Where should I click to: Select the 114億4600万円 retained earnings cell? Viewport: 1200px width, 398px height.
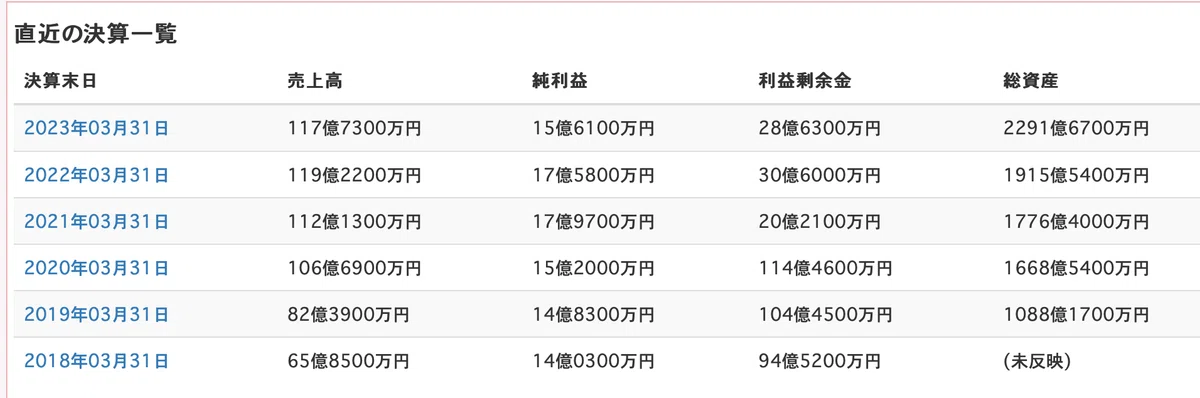pyautogui.click(x=826, y=268)
